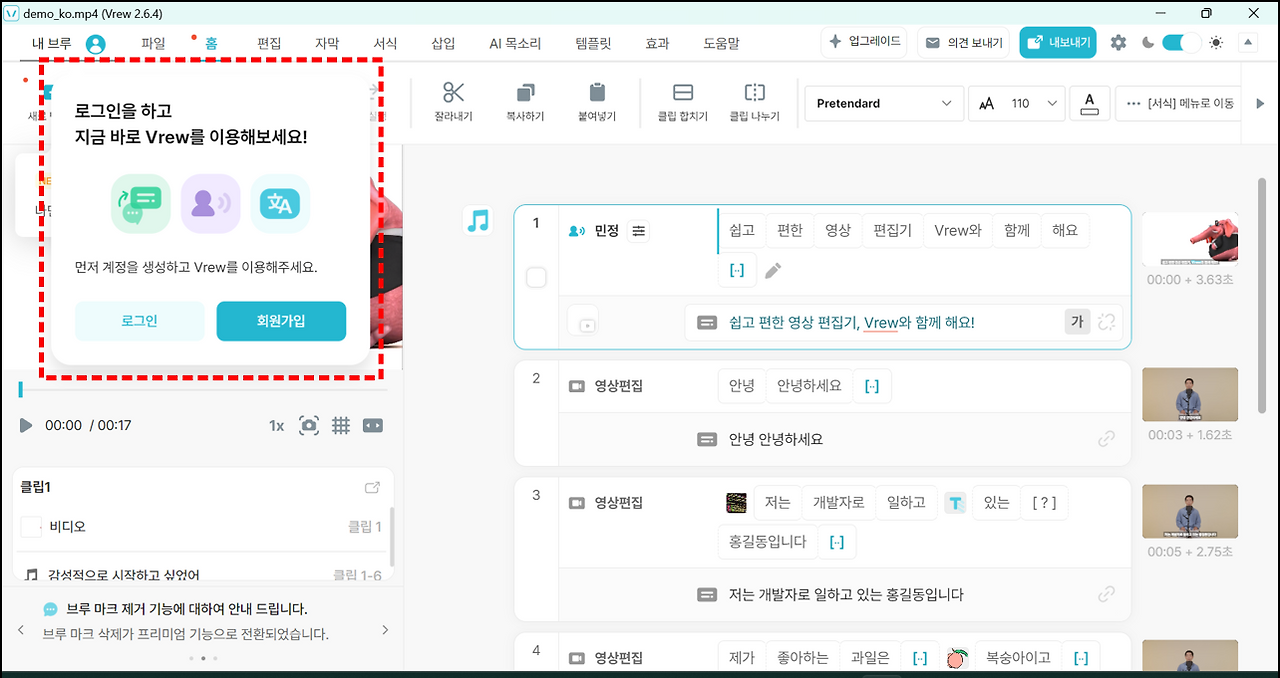Go to previous notice with left chevron

[21, 630]
